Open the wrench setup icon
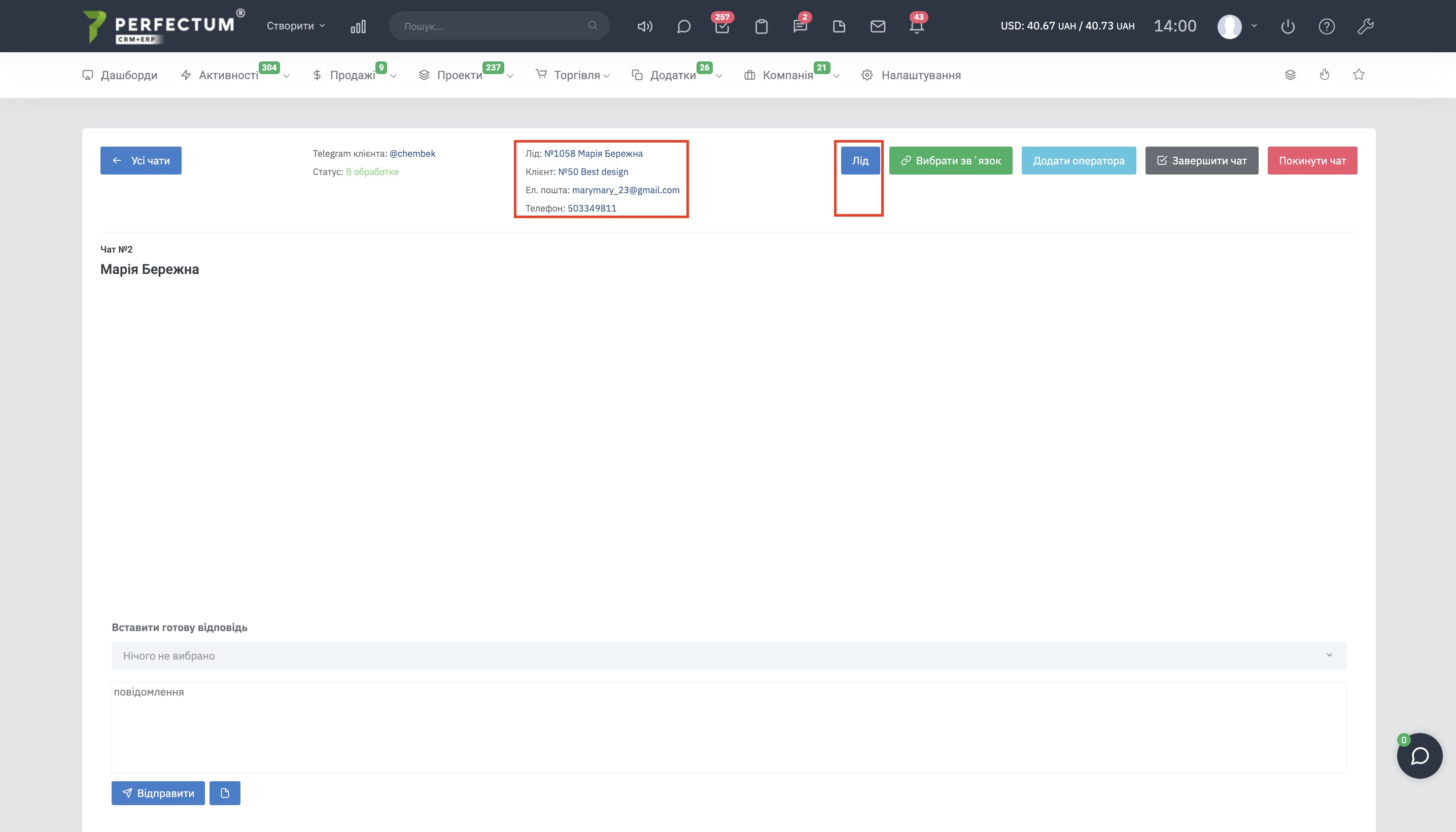1456x832 pixels. pos(1365,26)
